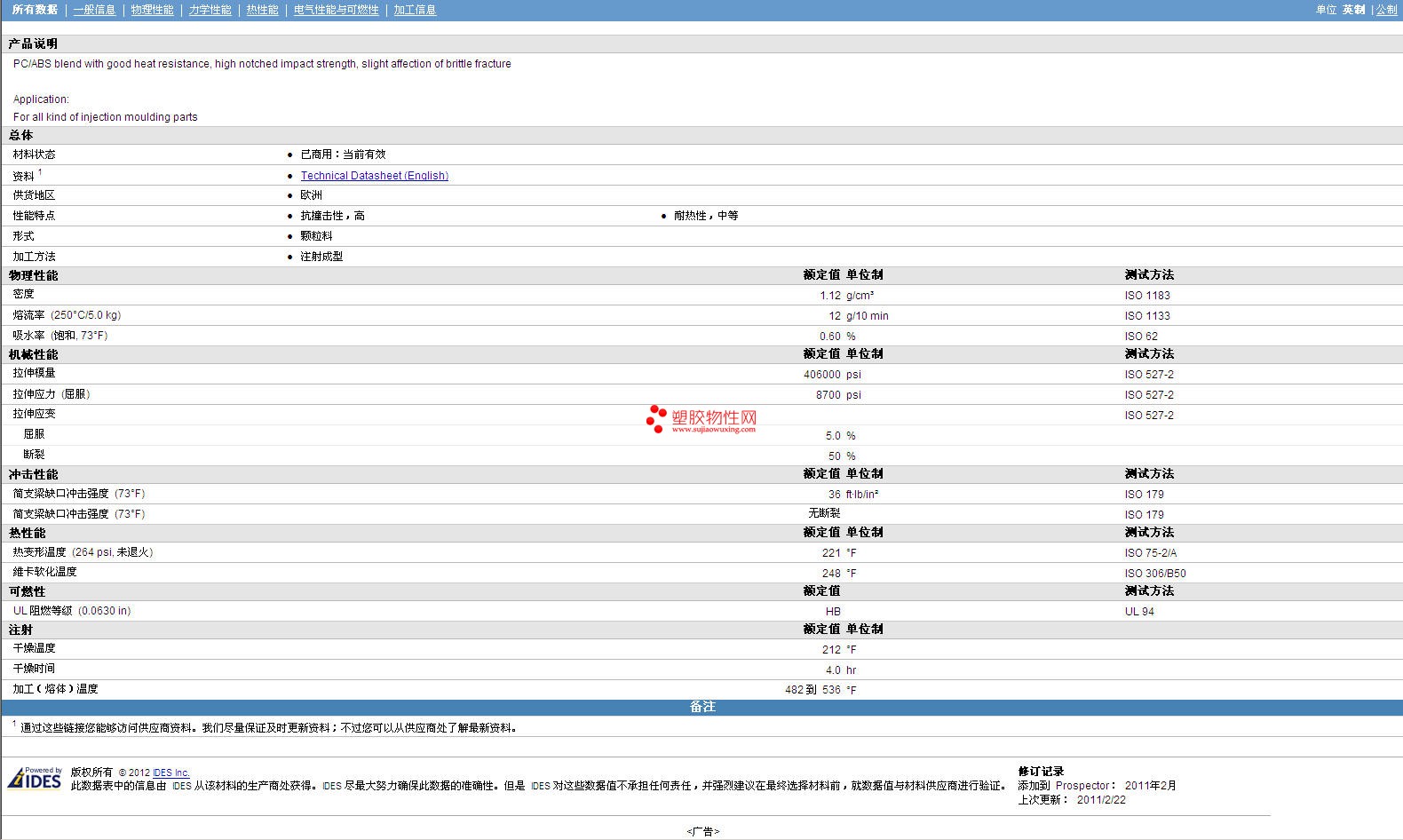The height and width of the screenshot is (840, 1403).
Task: Open Technical Datasheet (English) link
Action: [374, 176]
